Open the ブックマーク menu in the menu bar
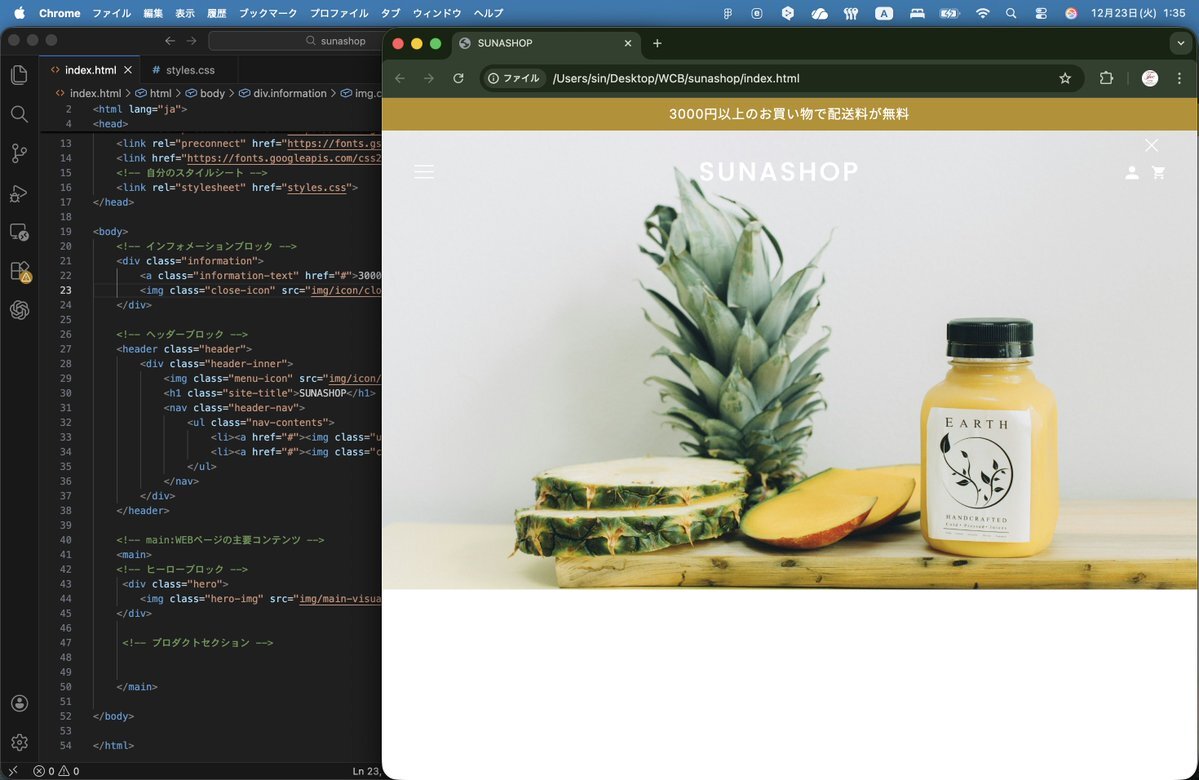The image size is (1199, 780). pos(267,13)
